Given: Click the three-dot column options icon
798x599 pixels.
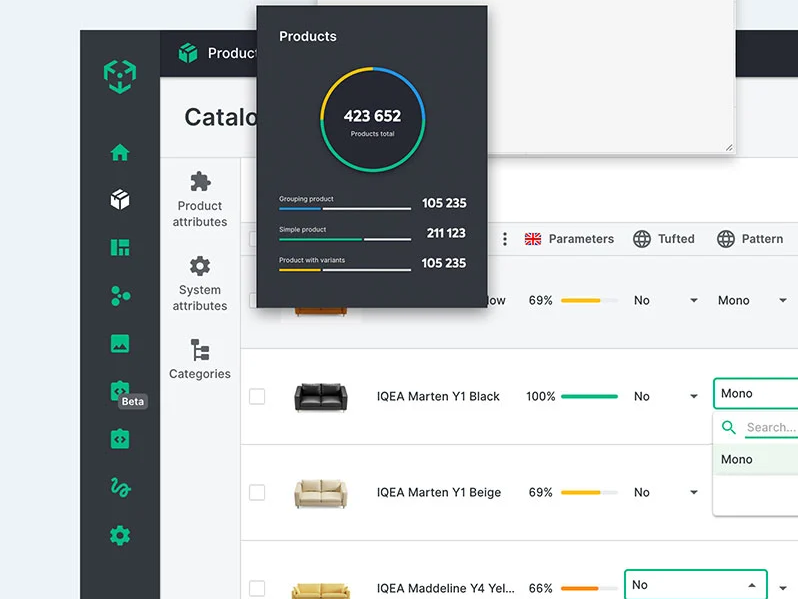Looking at the screenshot, I should tap(505, 239).
